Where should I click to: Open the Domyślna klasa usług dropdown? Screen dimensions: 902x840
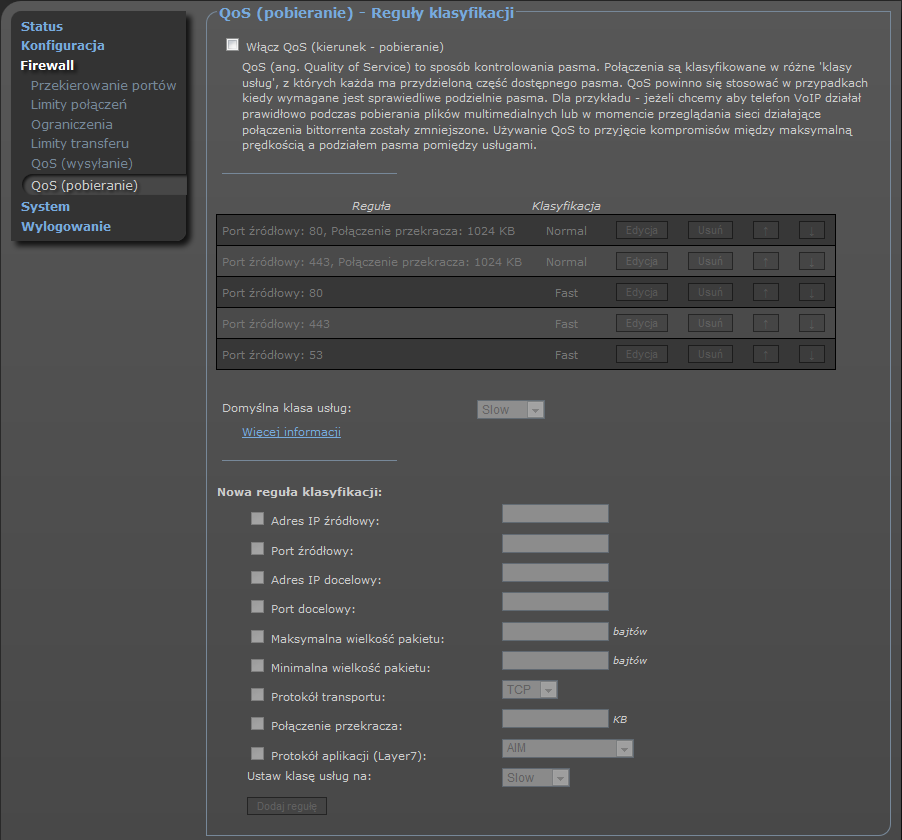pyautogui.click(x=511, y=410)
